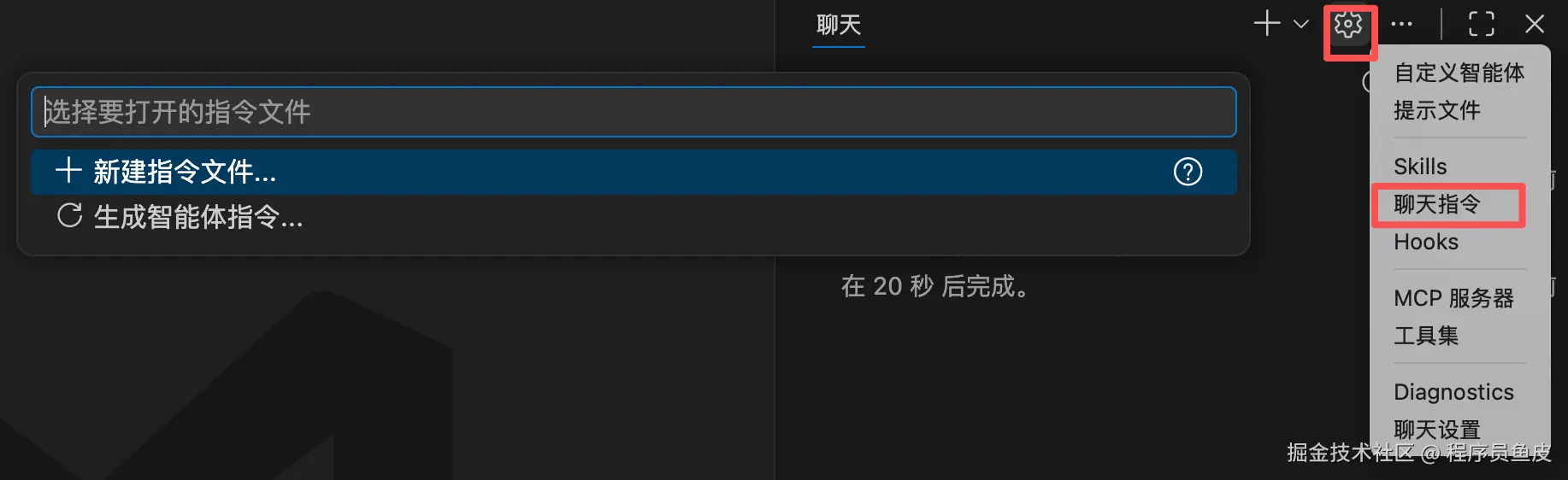1568x480 pixels.
Task: Open MCP 服务器 menu entry
Action: pos(1453,298)
